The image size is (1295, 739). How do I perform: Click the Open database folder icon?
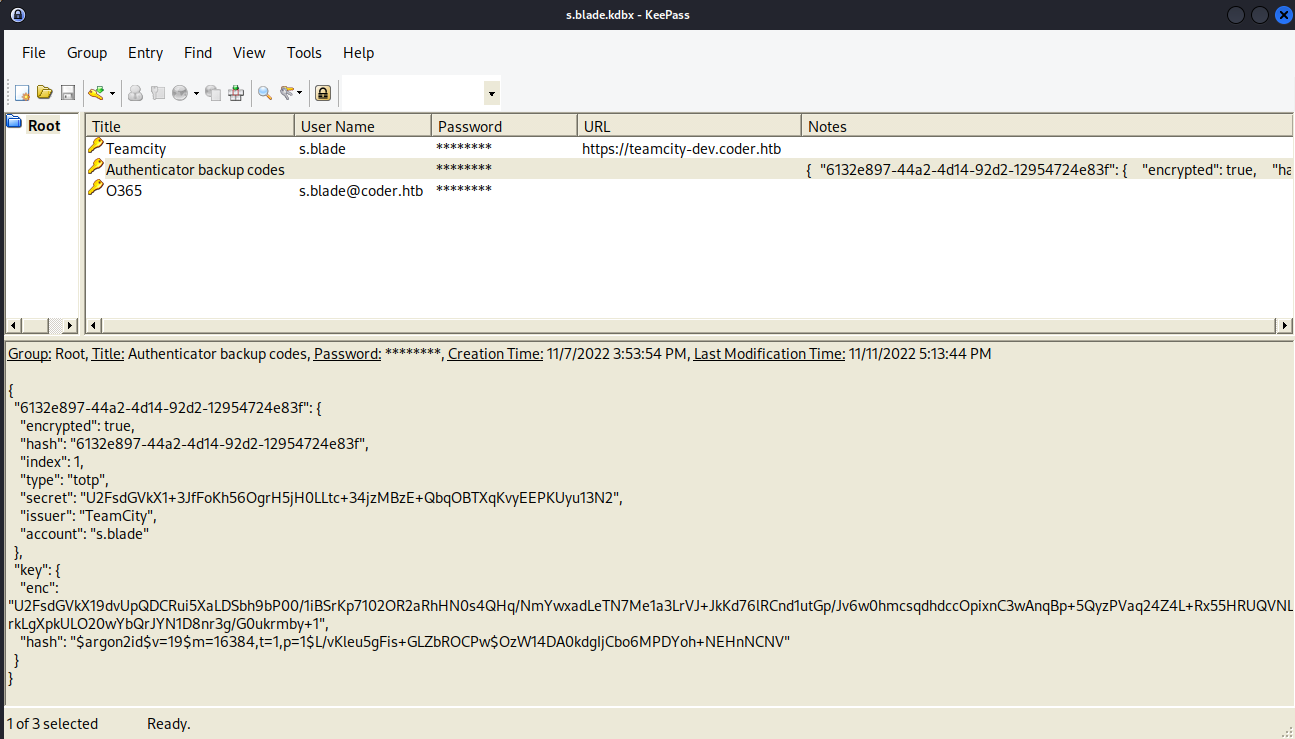click(x=45, y=93)
